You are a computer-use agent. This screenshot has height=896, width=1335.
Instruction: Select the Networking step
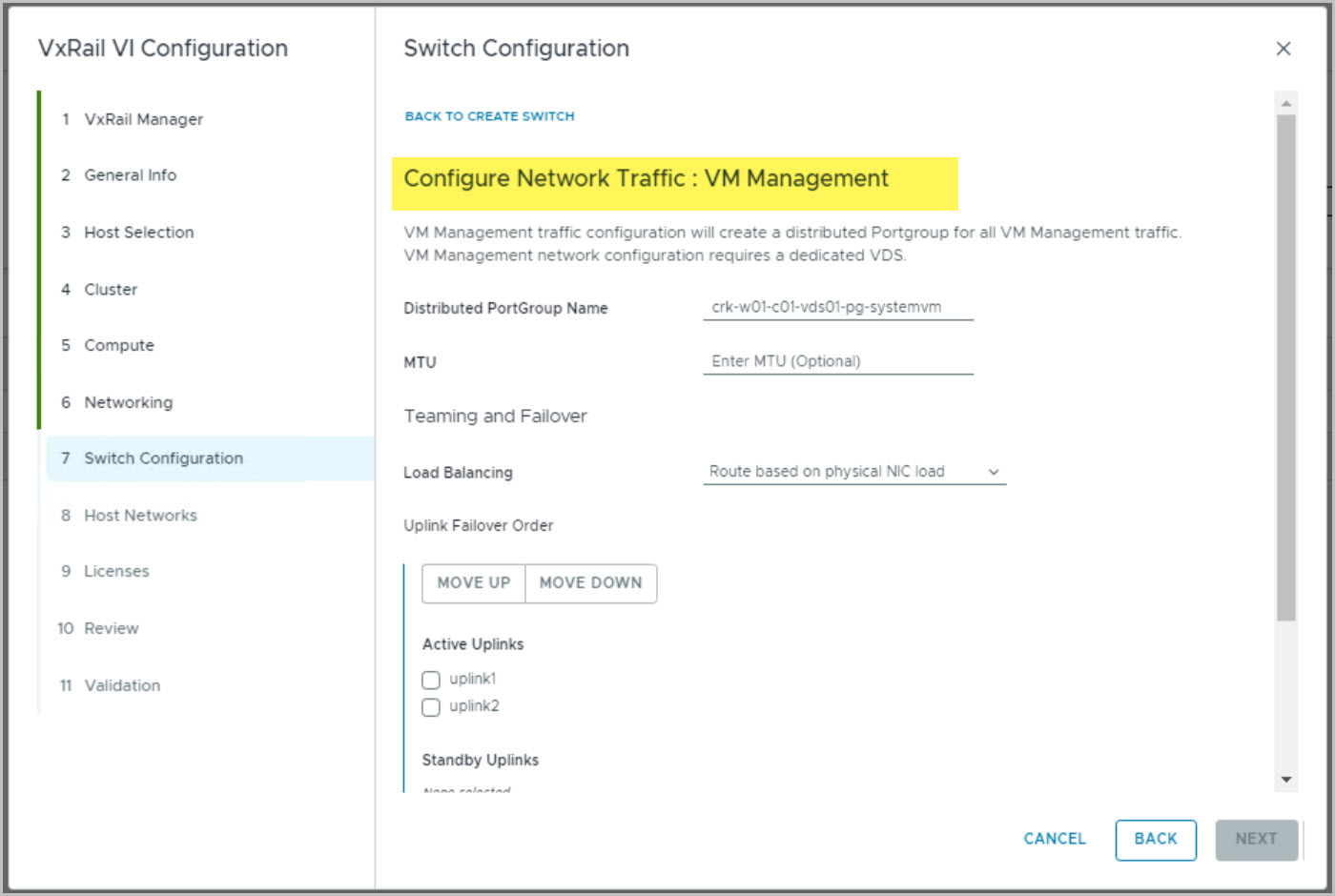(x=128, y=402)
